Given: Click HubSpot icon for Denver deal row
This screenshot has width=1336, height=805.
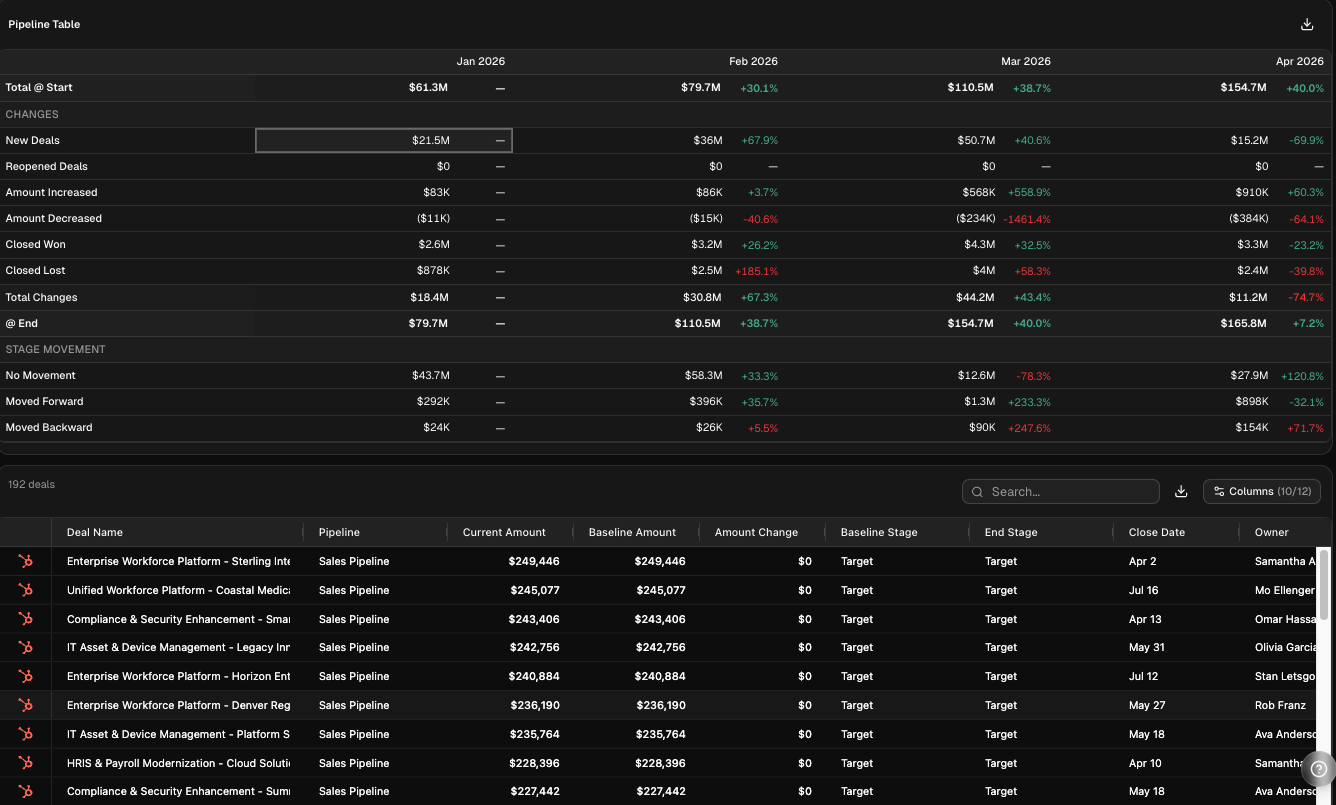Looking at the screenshot, I should (x=26, y=705).
